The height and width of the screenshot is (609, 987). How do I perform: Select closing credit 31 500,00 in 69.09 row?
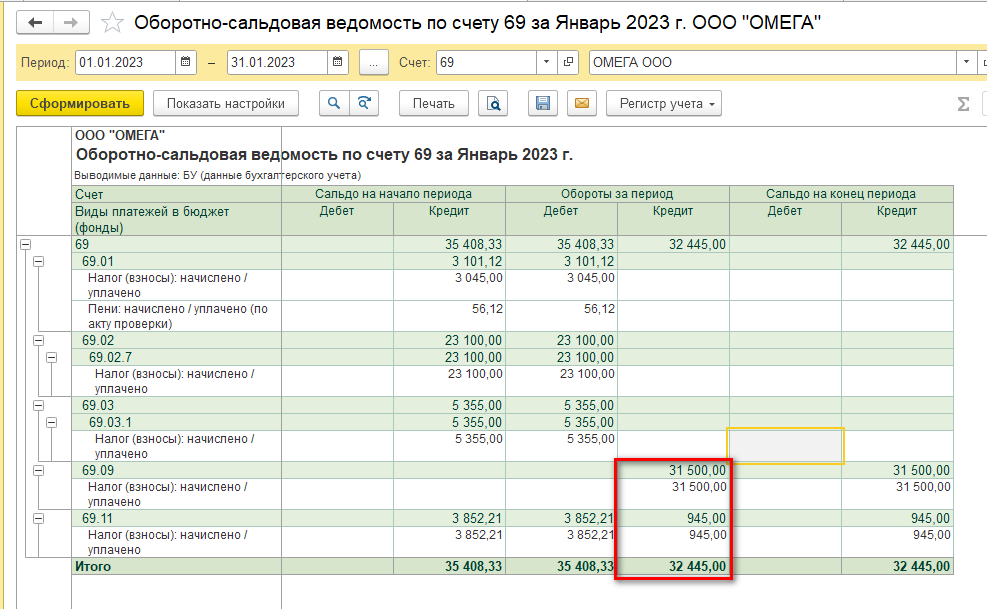tap(898, 470)
